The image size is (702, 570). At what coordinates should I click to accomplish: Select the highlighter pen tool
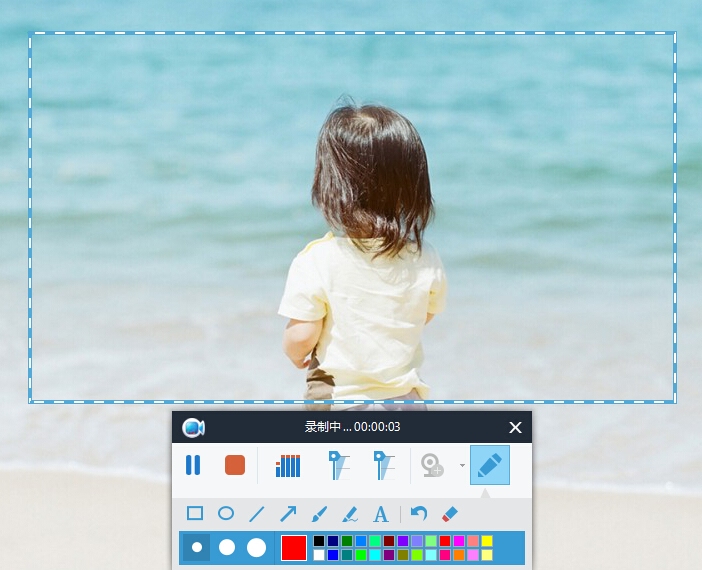pos(350,514)
